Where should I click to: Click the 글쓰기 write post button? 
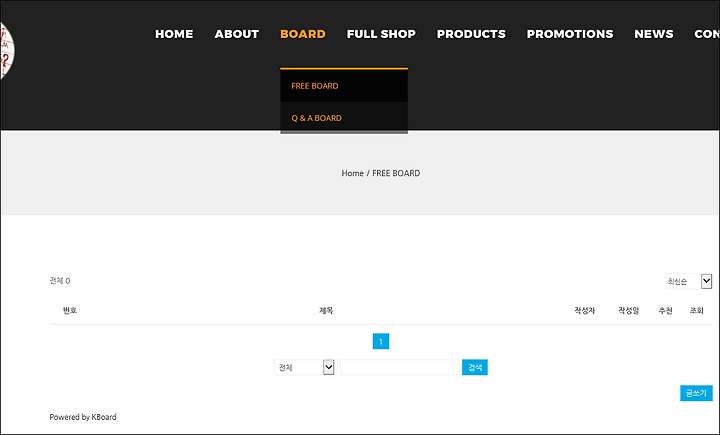click(696, 393)
